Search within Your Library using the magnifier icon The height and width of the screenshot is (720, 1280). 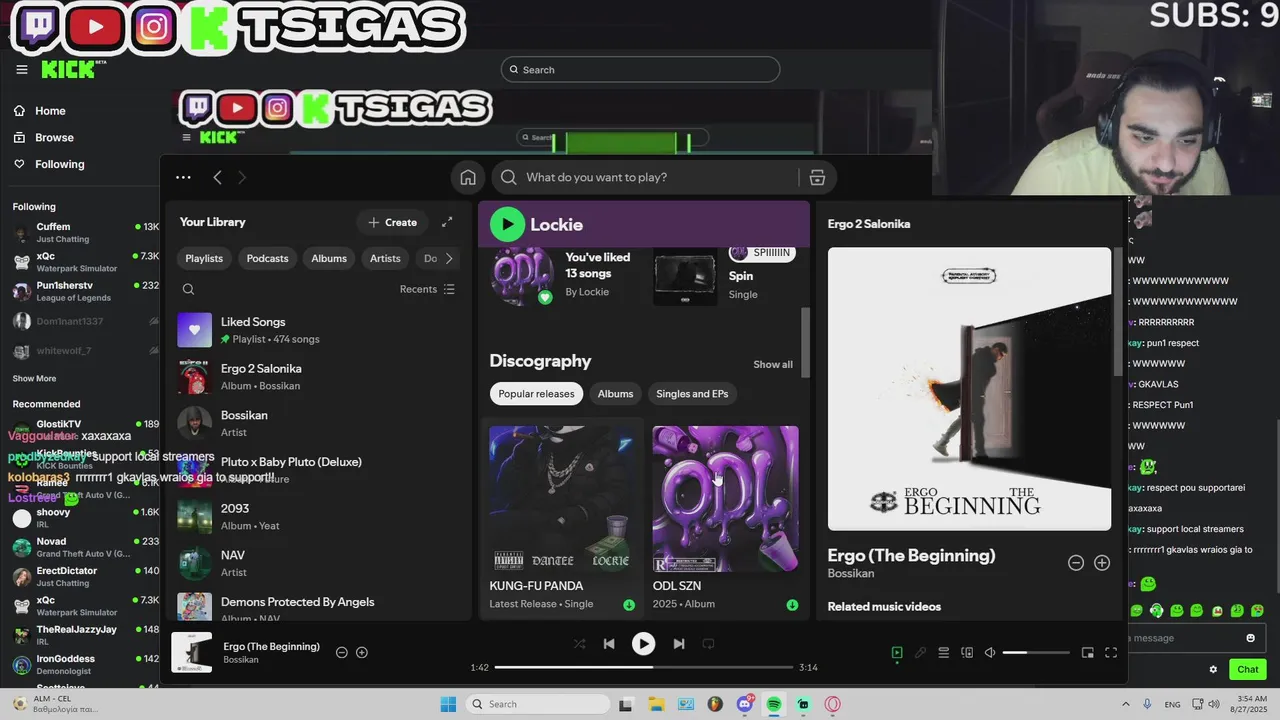pyautogui.click(x=188, y=289)
